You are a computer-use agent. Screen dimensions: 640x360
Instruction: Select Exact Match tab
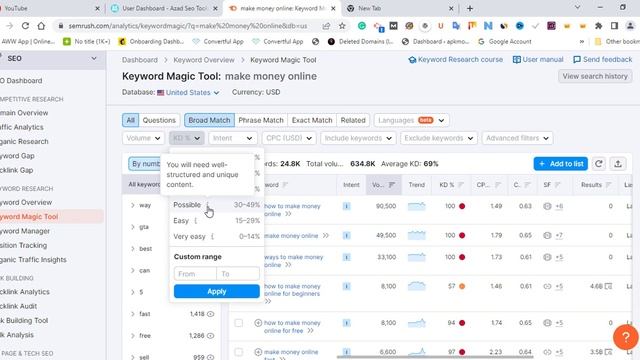(x=312, y=120)
